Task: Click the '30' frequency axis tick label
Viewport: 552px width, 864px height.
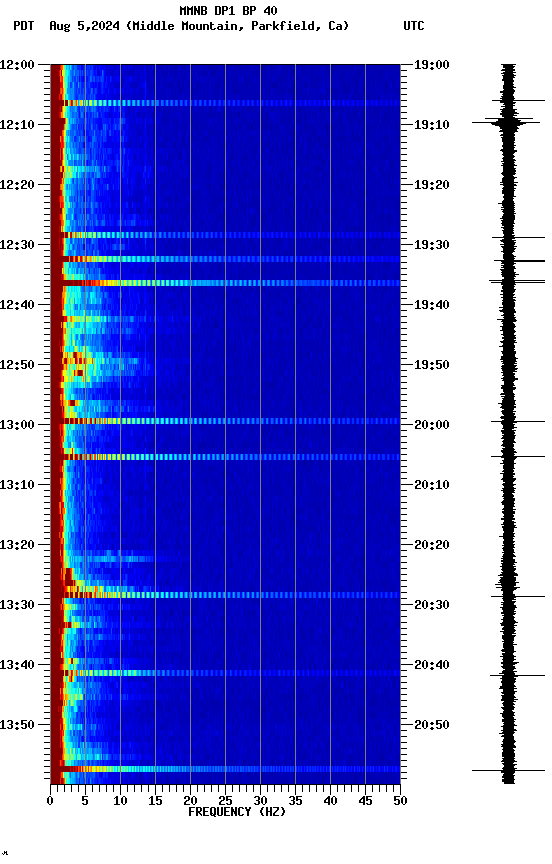Action: point(260,801)
